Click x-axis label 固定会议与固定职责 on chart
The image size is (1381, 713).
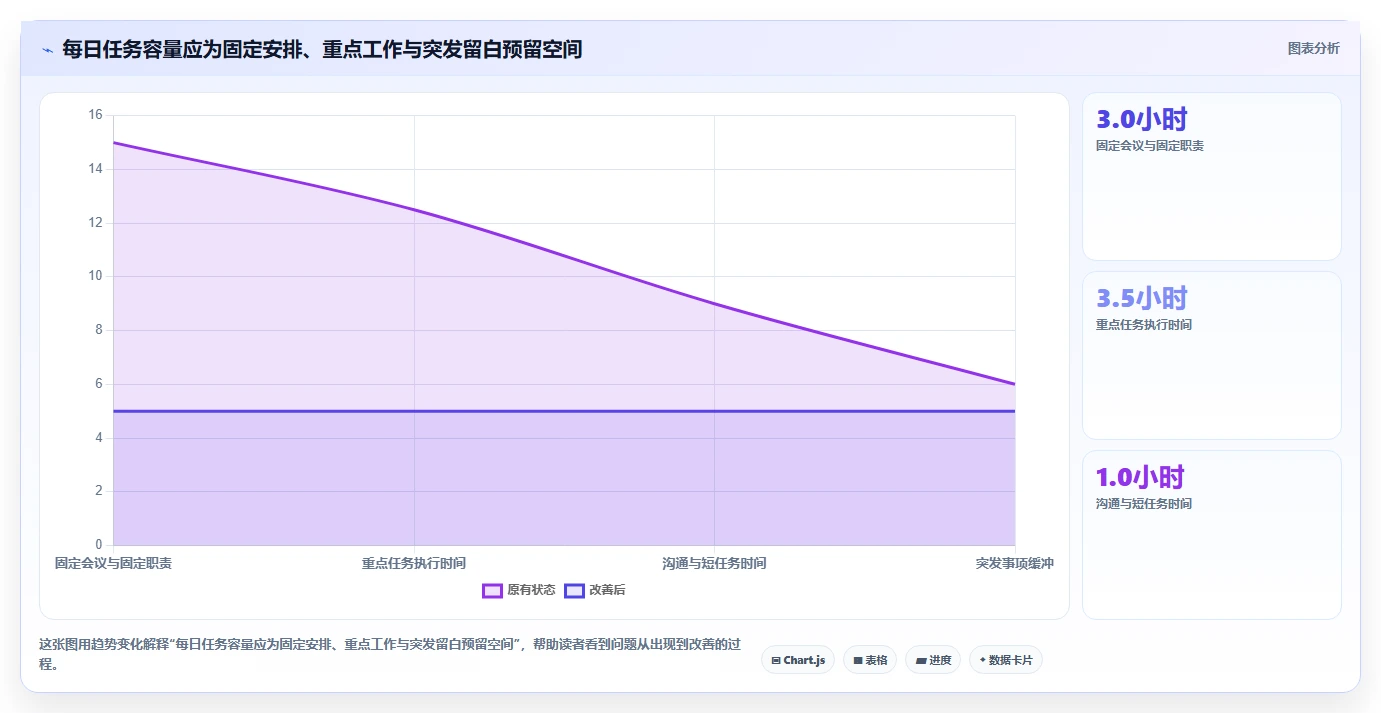pos(113,563)
